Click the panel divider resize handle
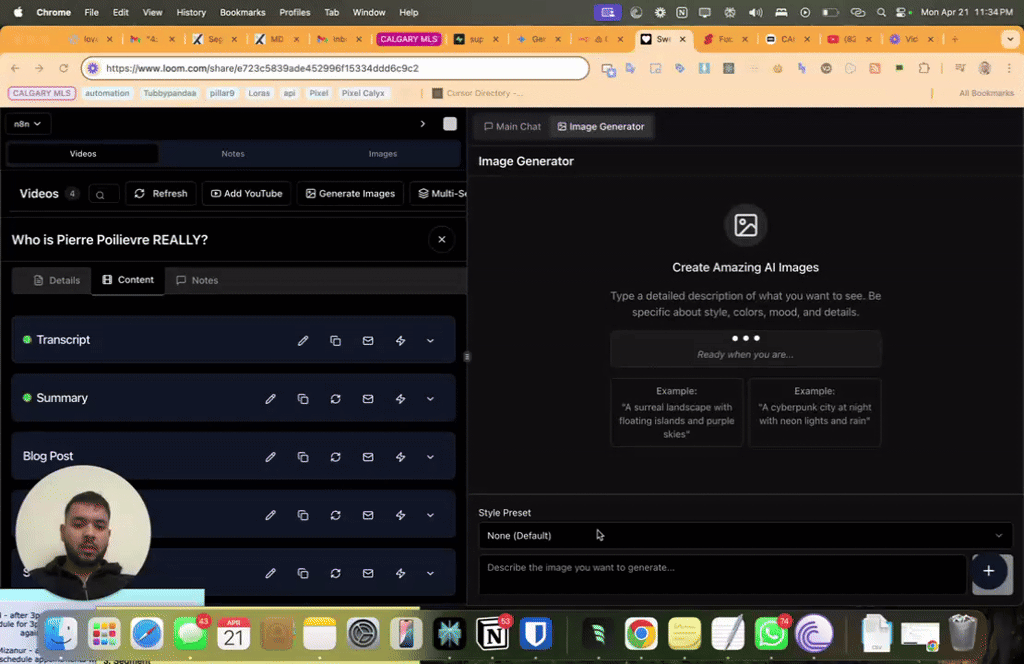The height and width of the screenshot is (664, 1024). [466, 356]
